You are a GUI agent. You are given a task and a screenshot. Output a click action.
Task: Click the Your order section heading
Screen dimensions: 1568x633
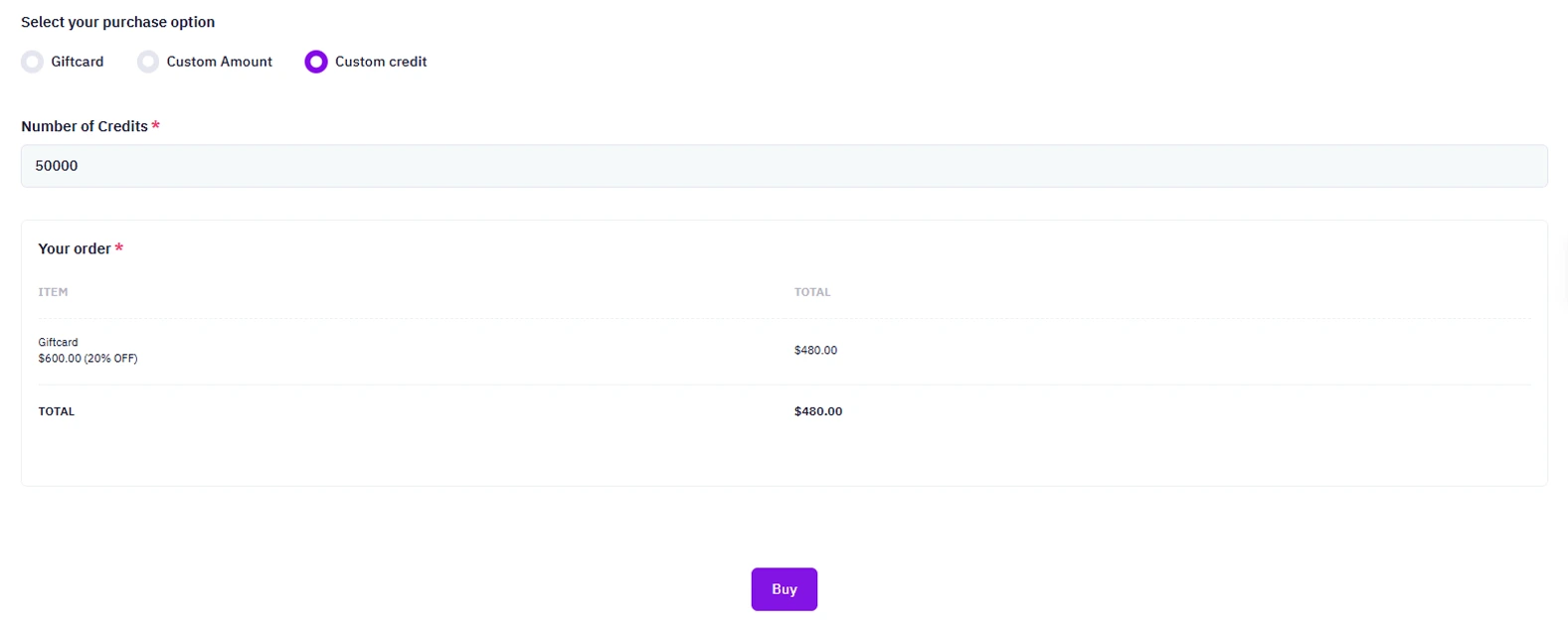[75, 248]
